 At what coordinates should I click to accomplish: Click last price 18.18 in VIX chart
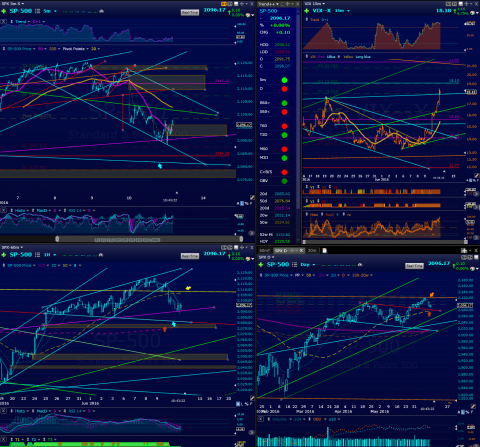coord(444,11)
